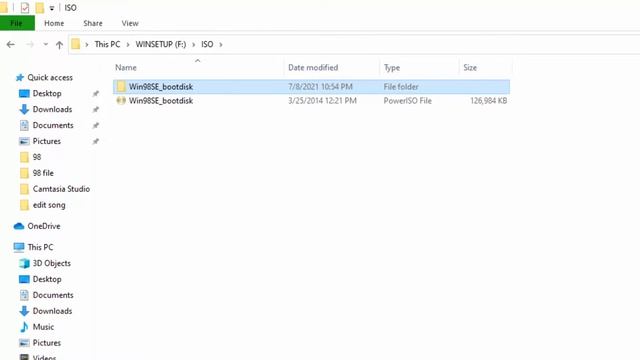Screen dimensions: 640x360
Task: Open the View ribbon tab
Action: tap(130, 23)
